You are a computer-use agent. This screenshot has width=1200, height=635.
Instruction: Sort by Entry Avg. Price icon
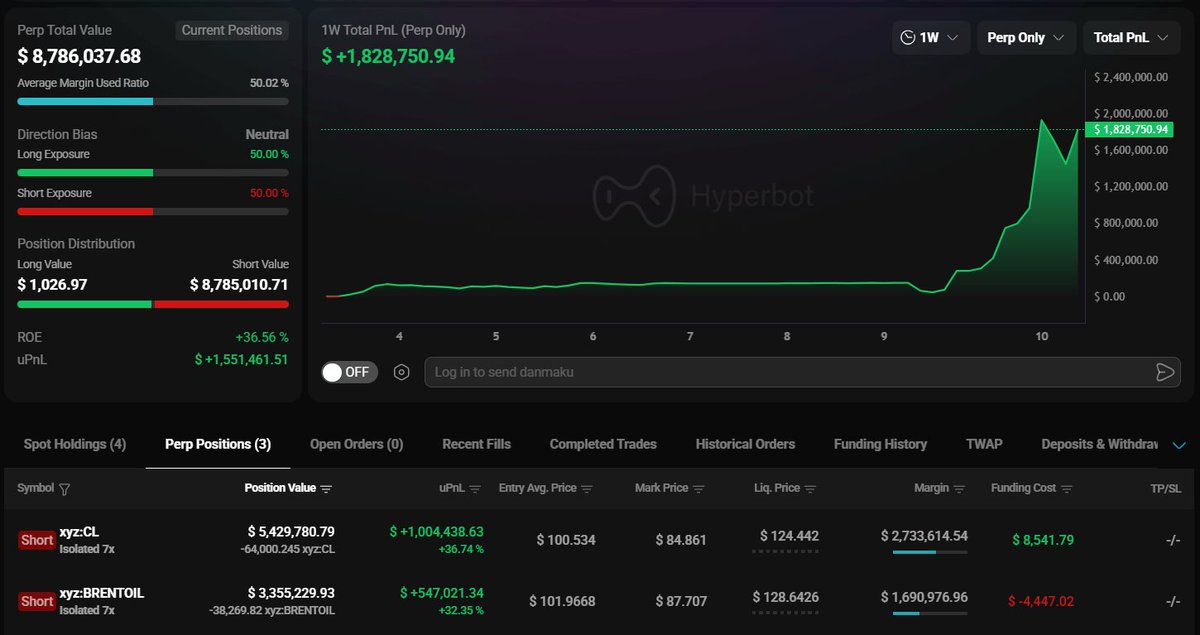point(587,489)
